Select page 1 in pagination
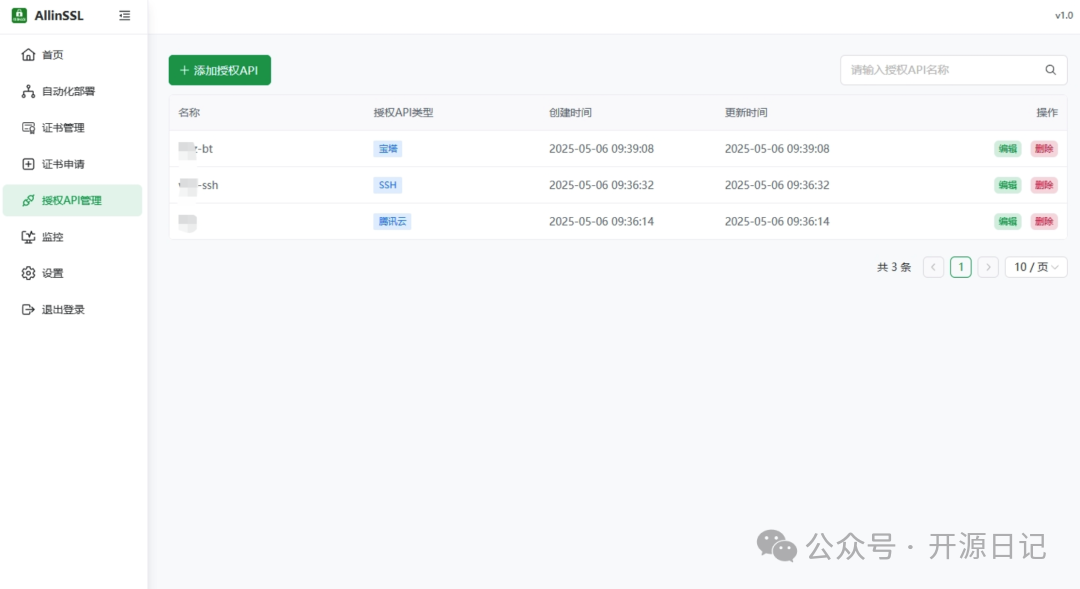 coord(960,267)
